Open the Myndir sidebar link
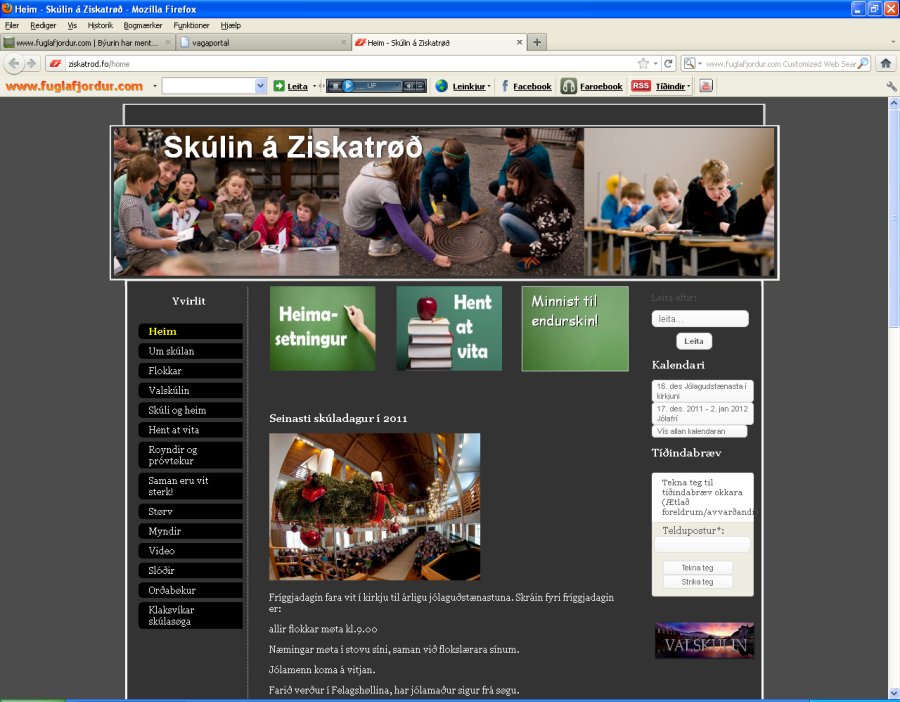Screen dimensions: 900x702 tap(191, 532)
